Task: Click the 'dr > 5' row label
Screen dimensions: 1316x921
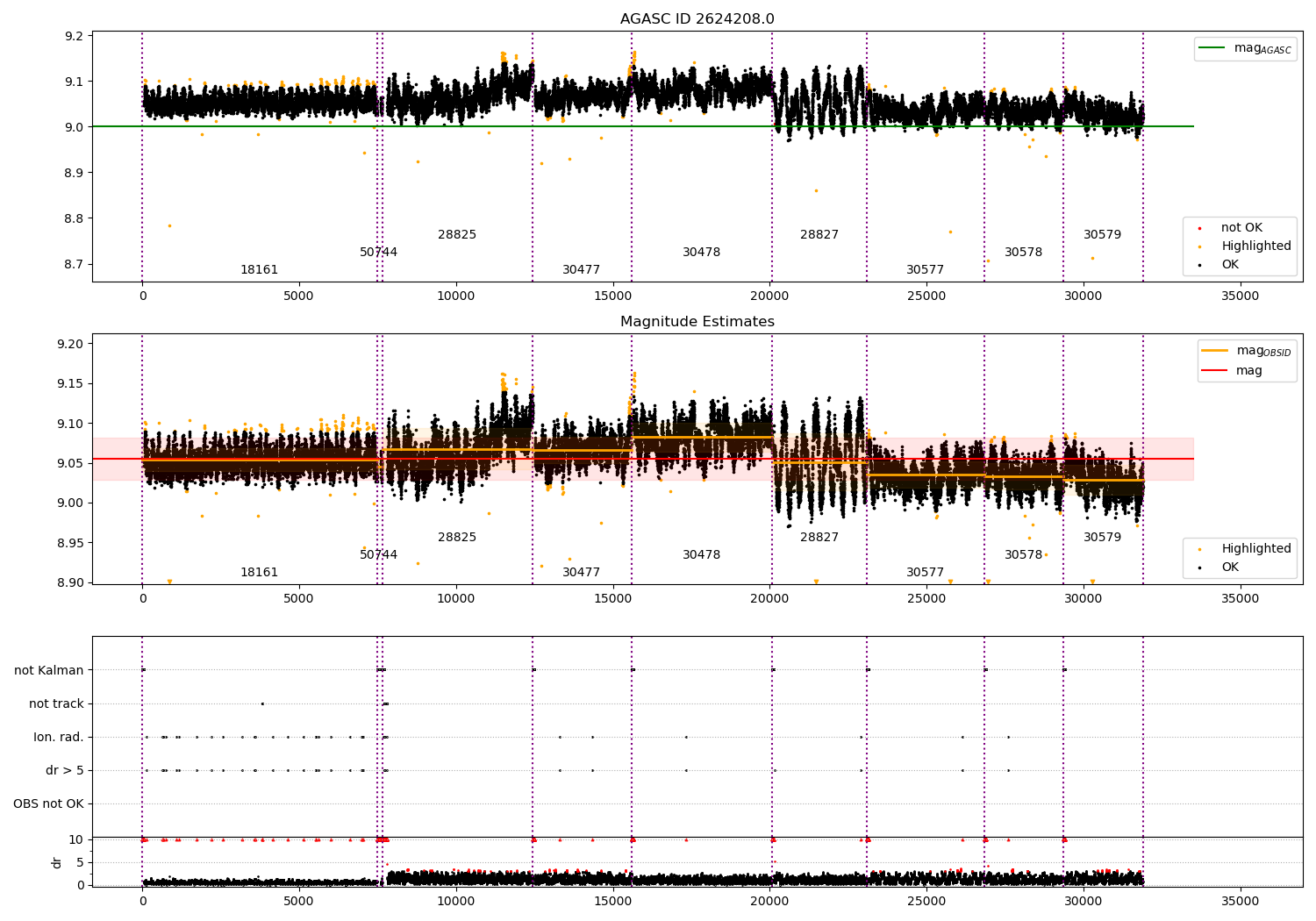Action: tap(65, 770)
